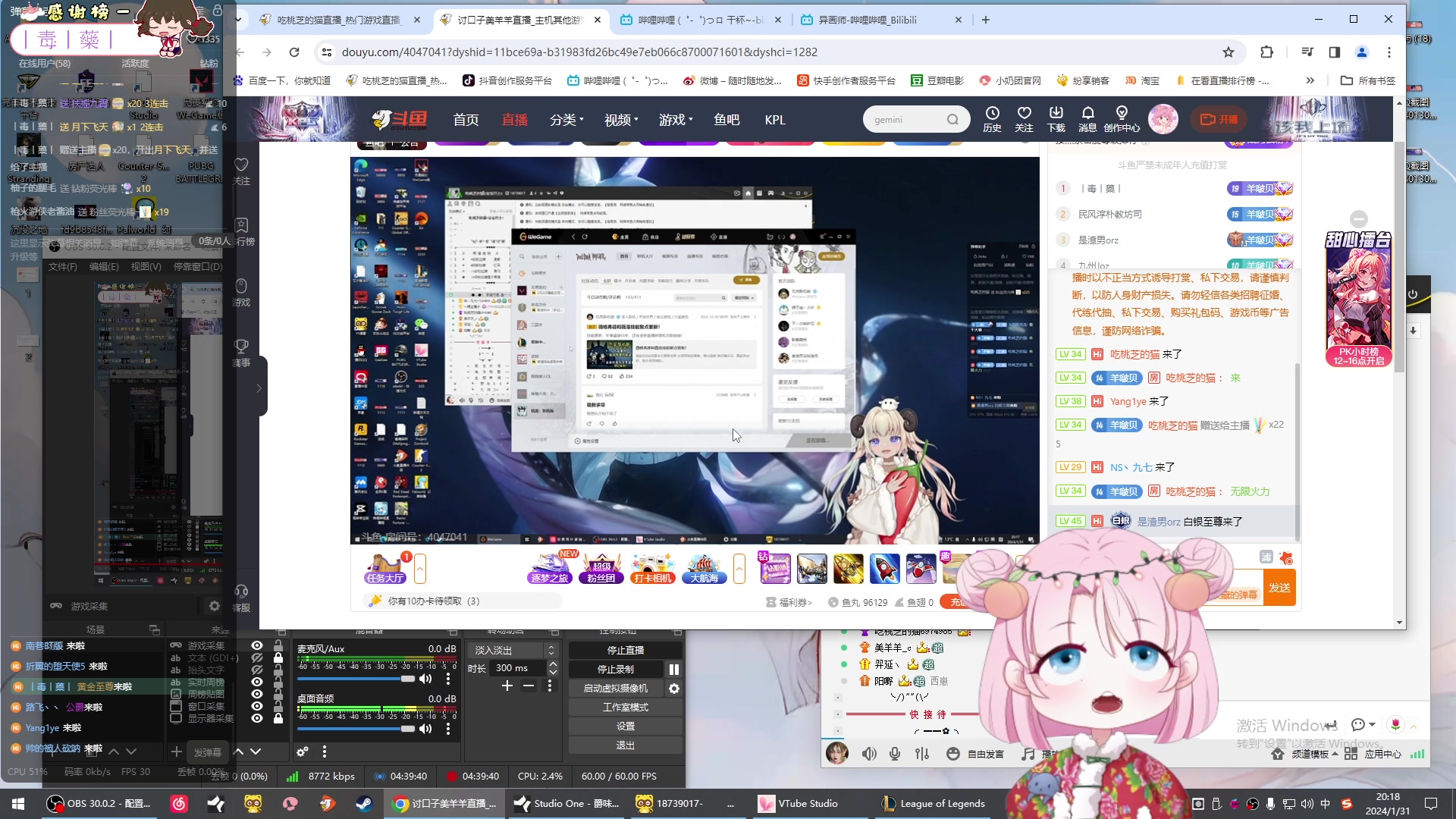This screenshot has height=819, width=1456.
Task: Open the Douyu follow (关注) heart icon
Action: click(1024, 119)
